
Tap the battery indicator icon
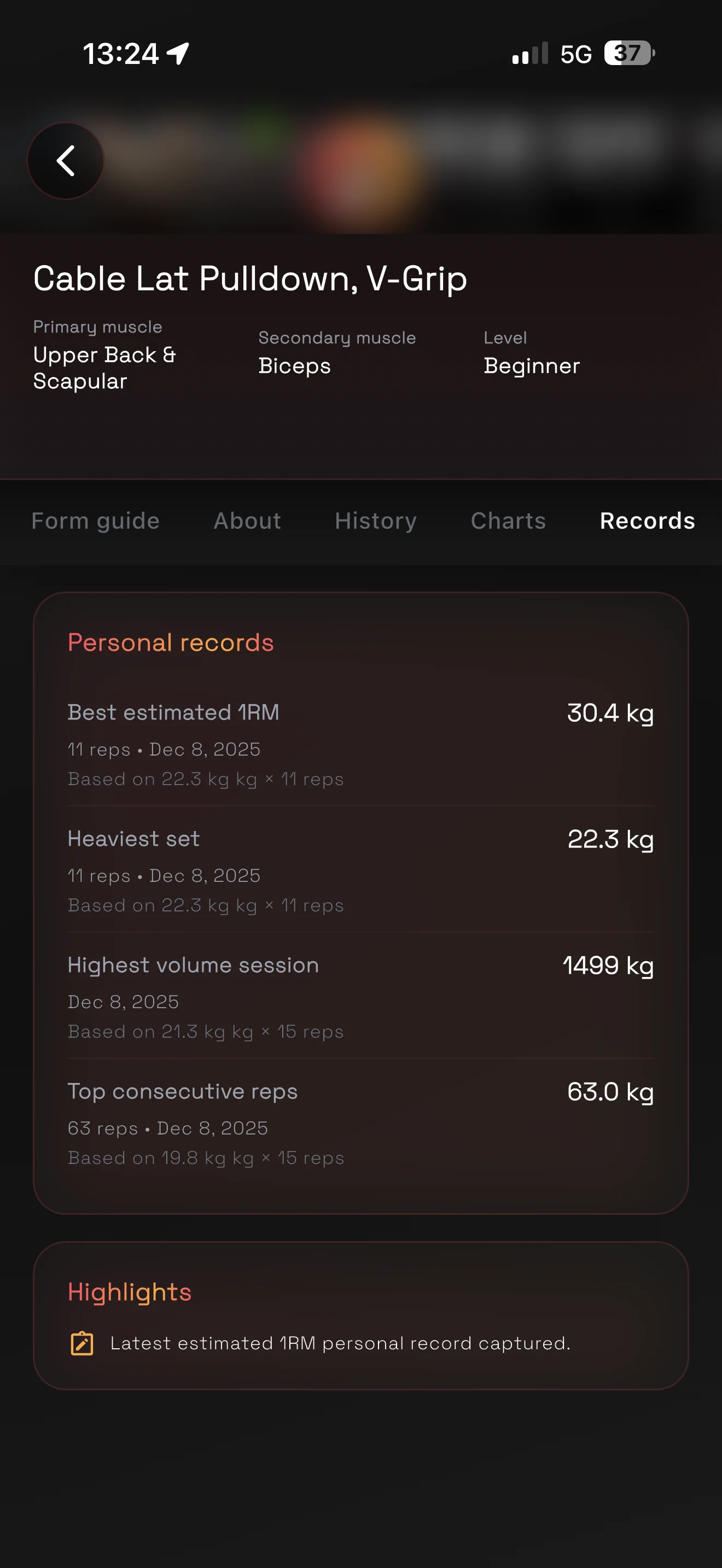629,53
